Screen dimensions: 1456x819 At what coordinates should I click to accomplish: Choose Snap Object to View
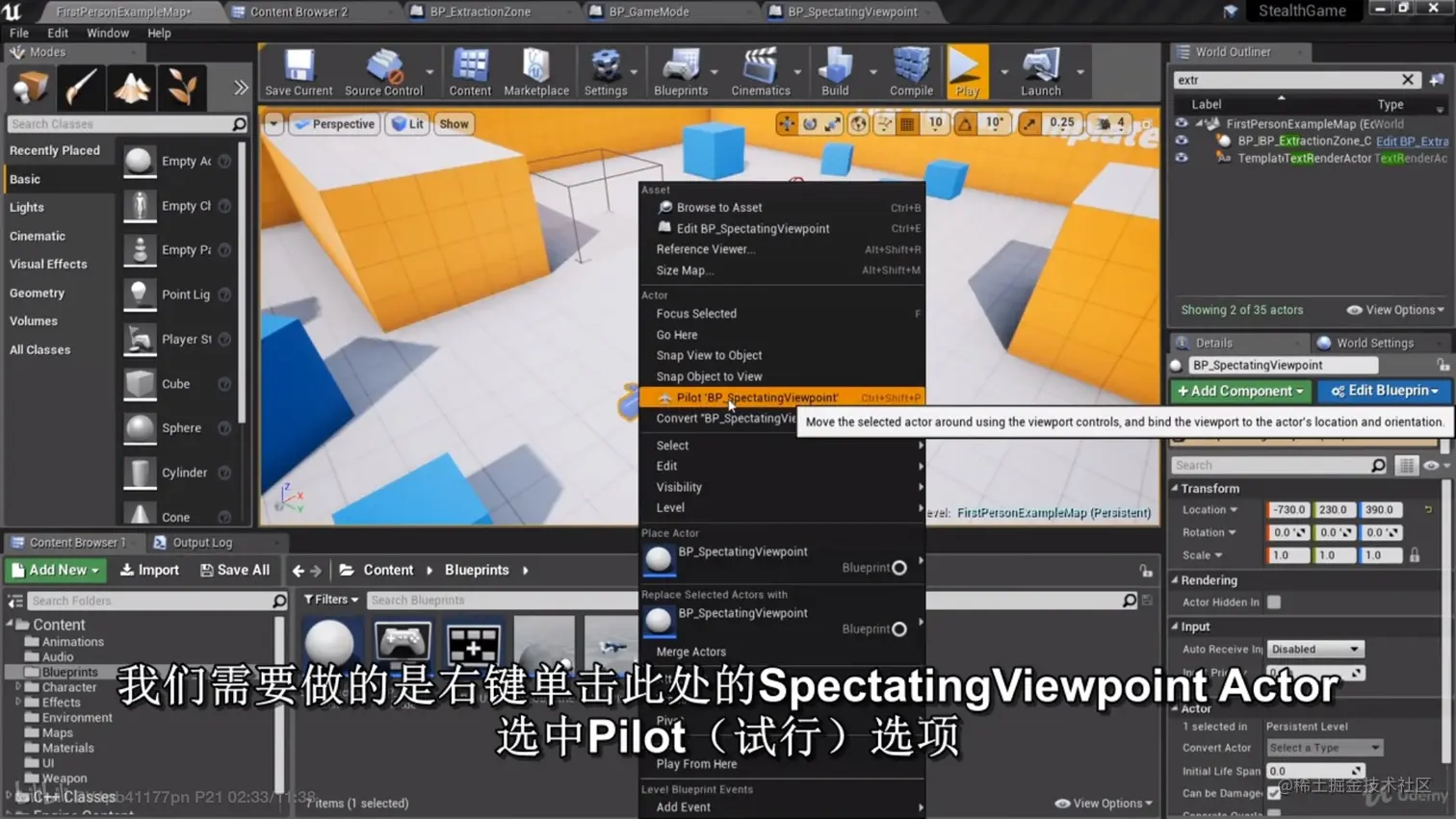[782, 377]
